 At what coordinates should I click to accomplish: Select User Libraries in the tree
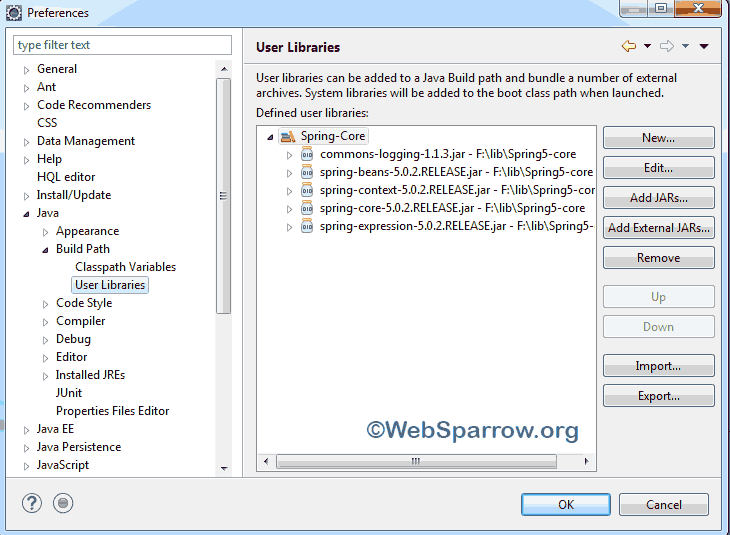[110, 285]
